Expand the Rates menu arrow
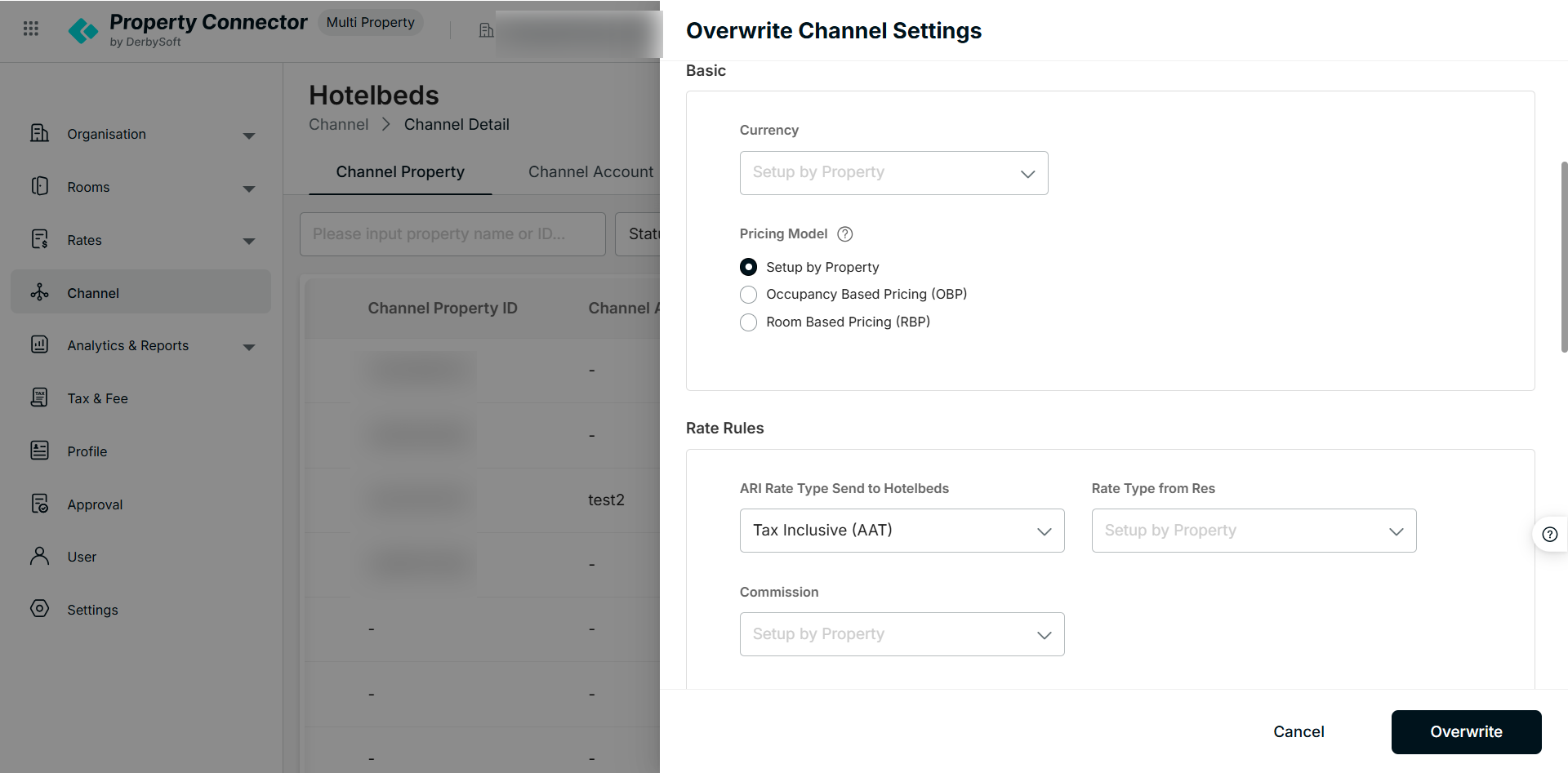Viewport: 1568px width, 773px height. pyautogui.click(x=249, y=241)
